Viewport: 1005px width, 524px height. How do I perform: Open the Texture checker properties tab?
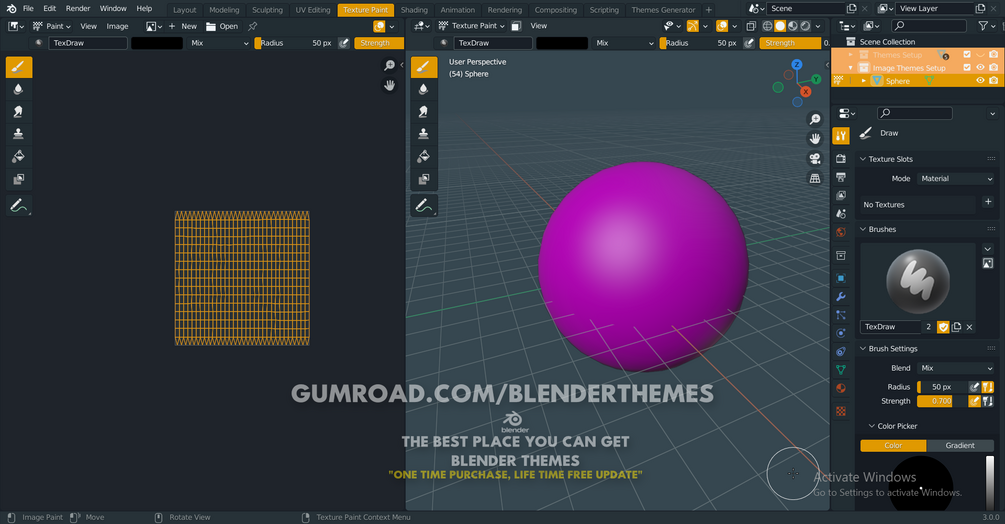point(841,411)
